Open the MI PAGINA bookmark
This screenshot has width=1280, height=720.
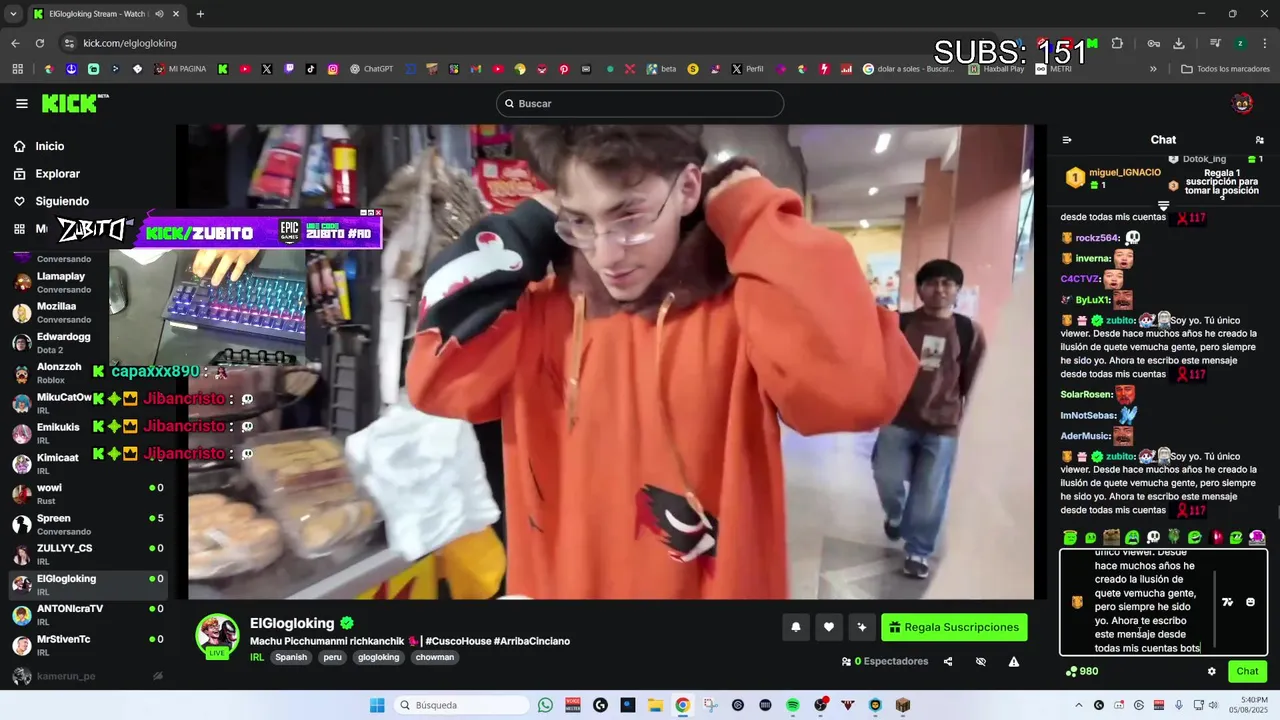pos(179,69)
